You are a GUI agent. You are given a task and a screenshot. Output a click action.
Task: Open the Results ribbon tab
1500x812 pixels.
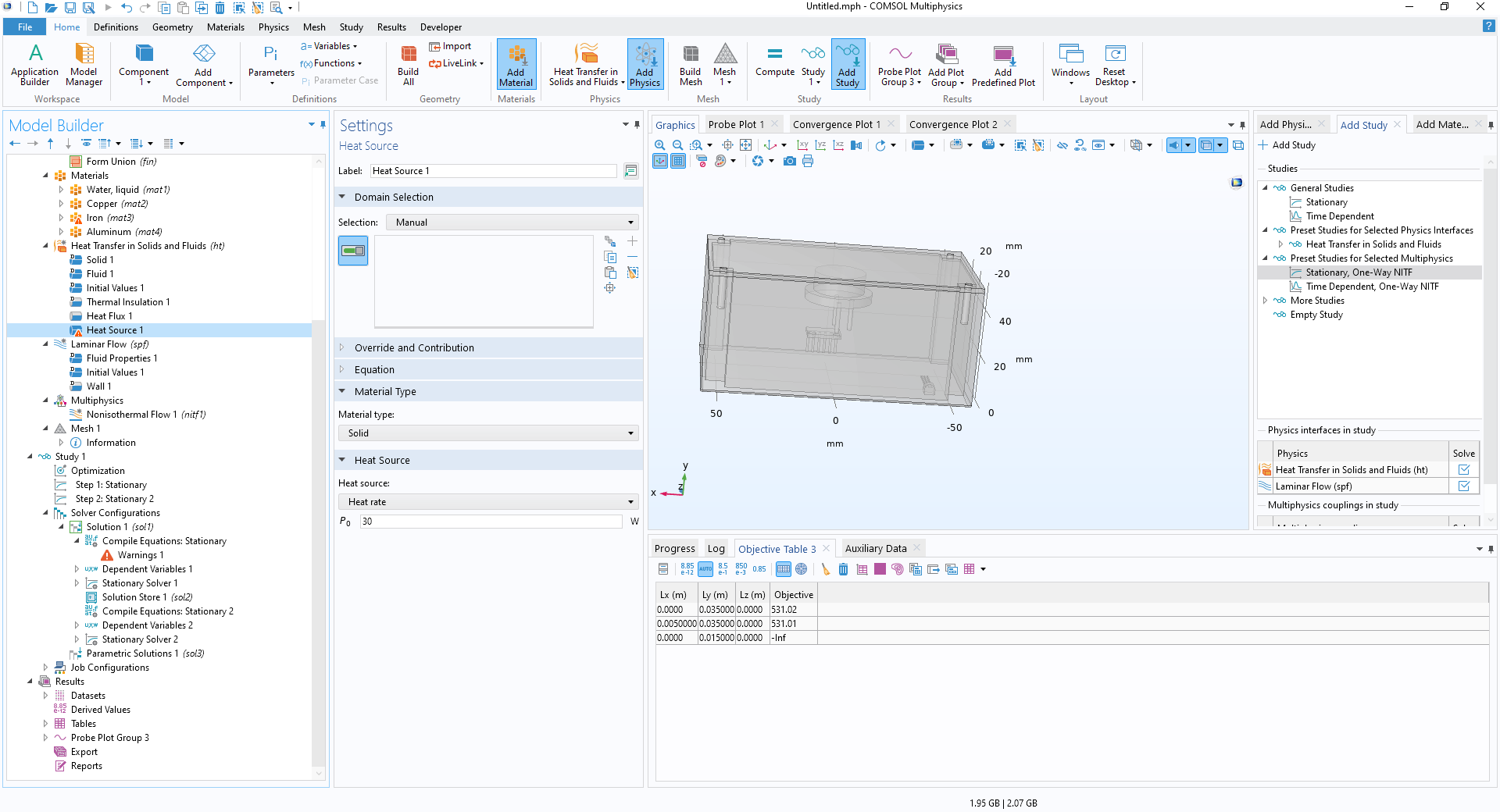pyautogui.click(x=391, y=27)
